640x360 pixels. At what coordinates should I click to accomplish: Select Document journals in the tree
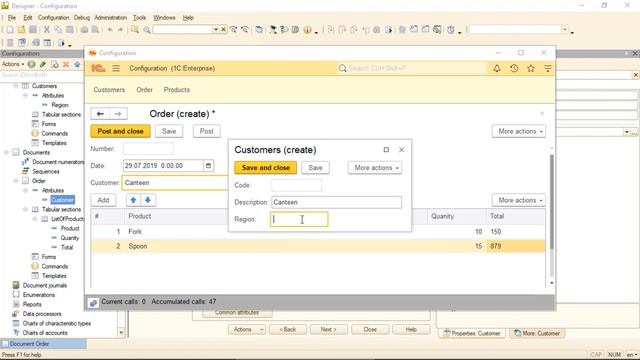point(44,285)
